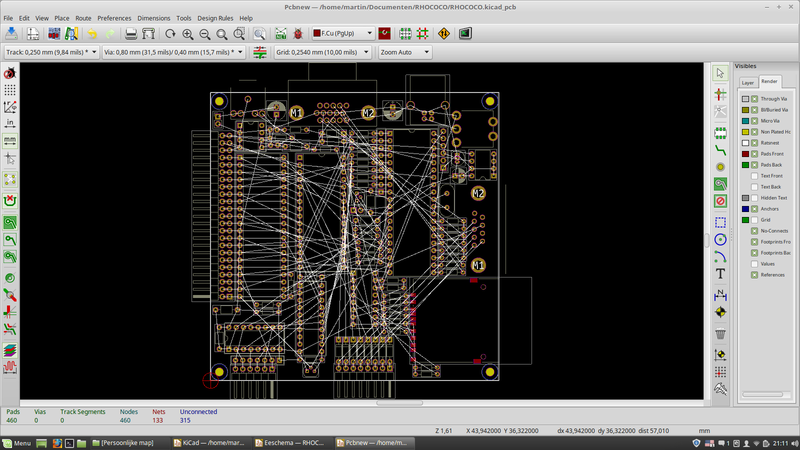Click the Python scripting console icon
This screenshot has width=800, height=450.
point(465,34)
